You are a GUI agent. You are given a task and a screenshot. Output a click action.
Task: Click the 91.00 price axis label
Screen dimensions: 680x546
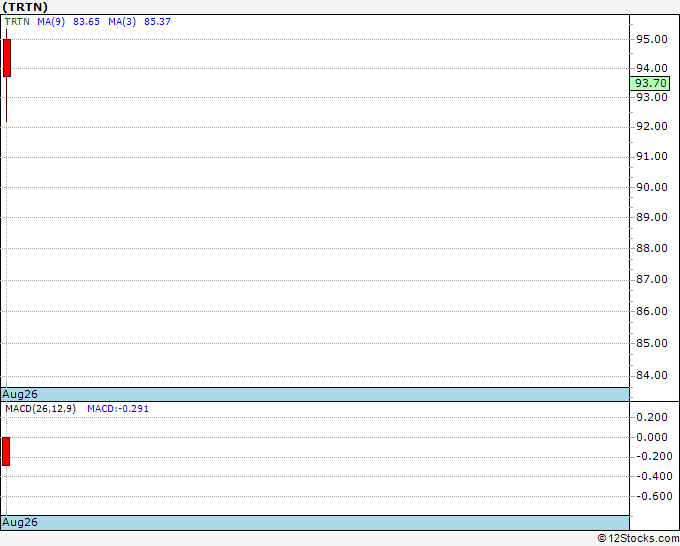pos(651,156)
